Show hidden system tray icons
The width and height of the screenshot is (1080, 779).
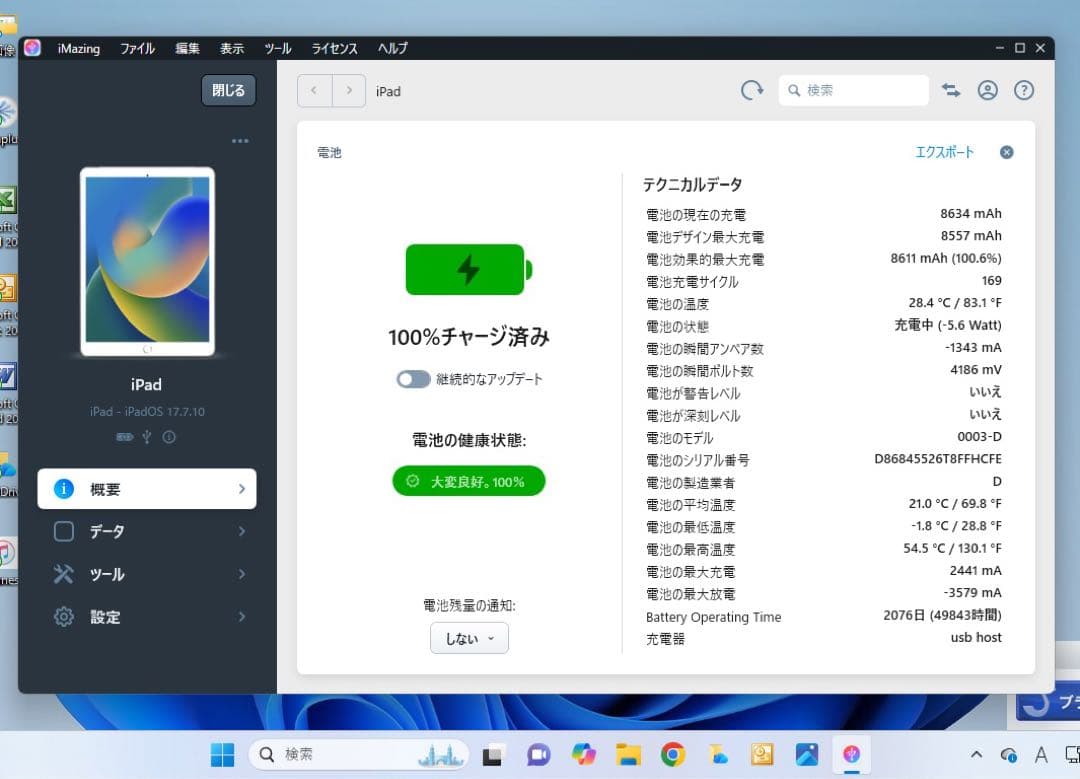click(976, 755)
